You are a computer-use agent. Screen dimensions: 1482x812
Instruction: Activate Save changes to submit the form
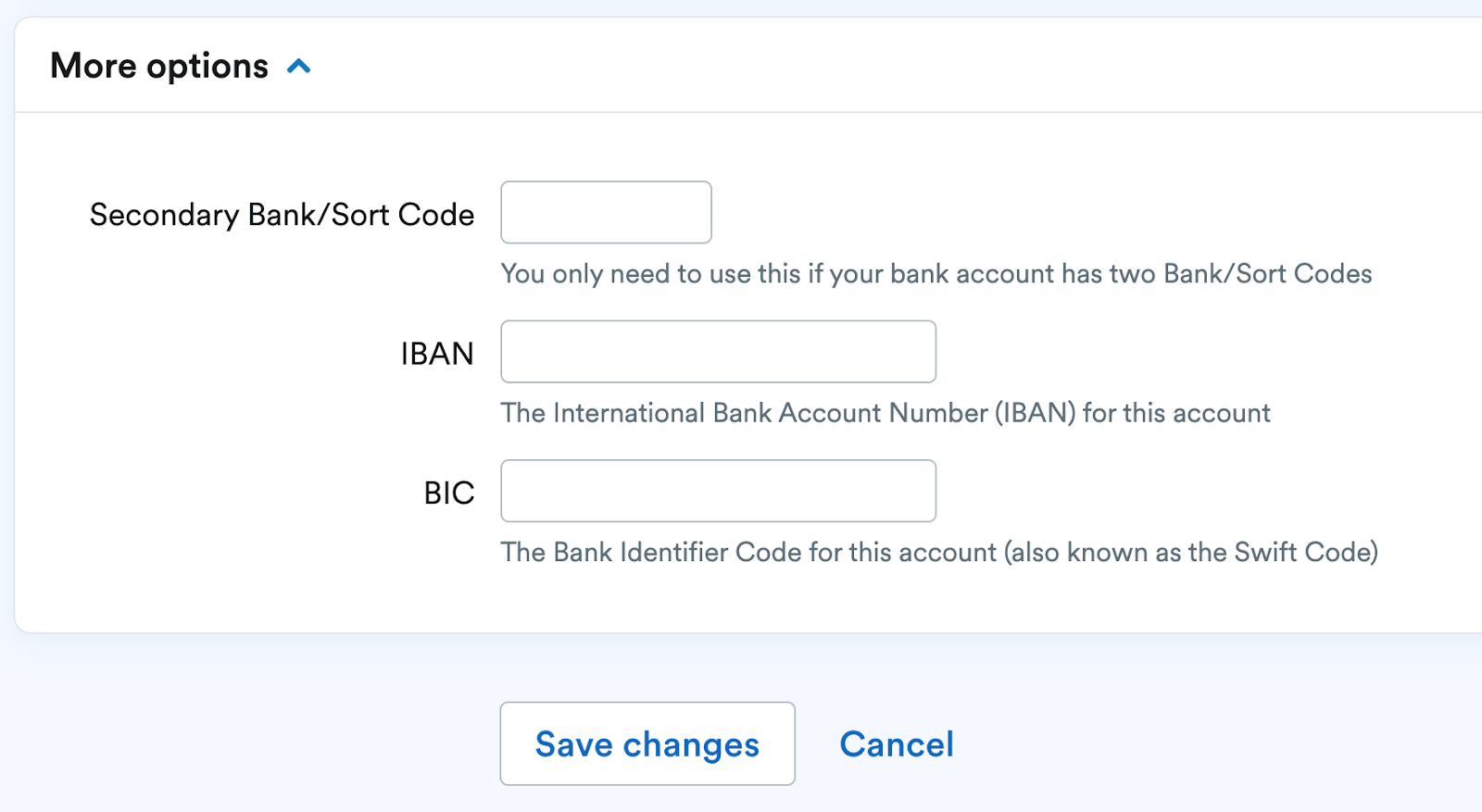[647, 743]
